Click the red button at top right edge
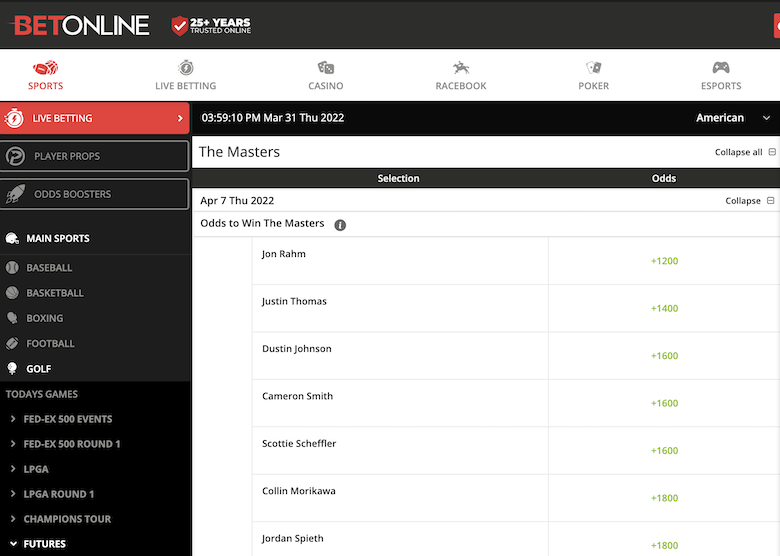 coord(777,26)
